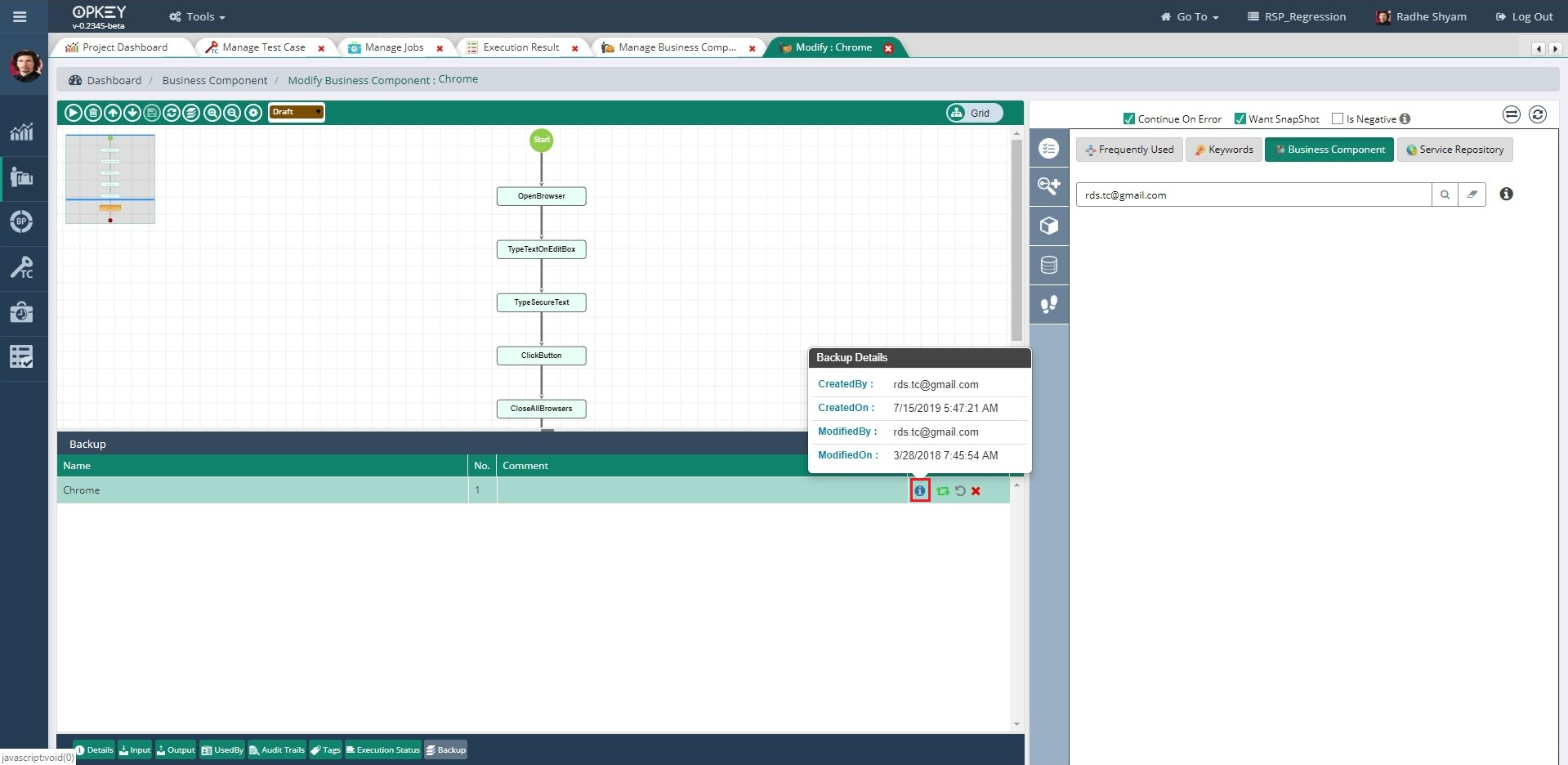This screenshot has height=765, width=1568.
Task: Open the Backup bottom tab
Action: coord(445,750)
